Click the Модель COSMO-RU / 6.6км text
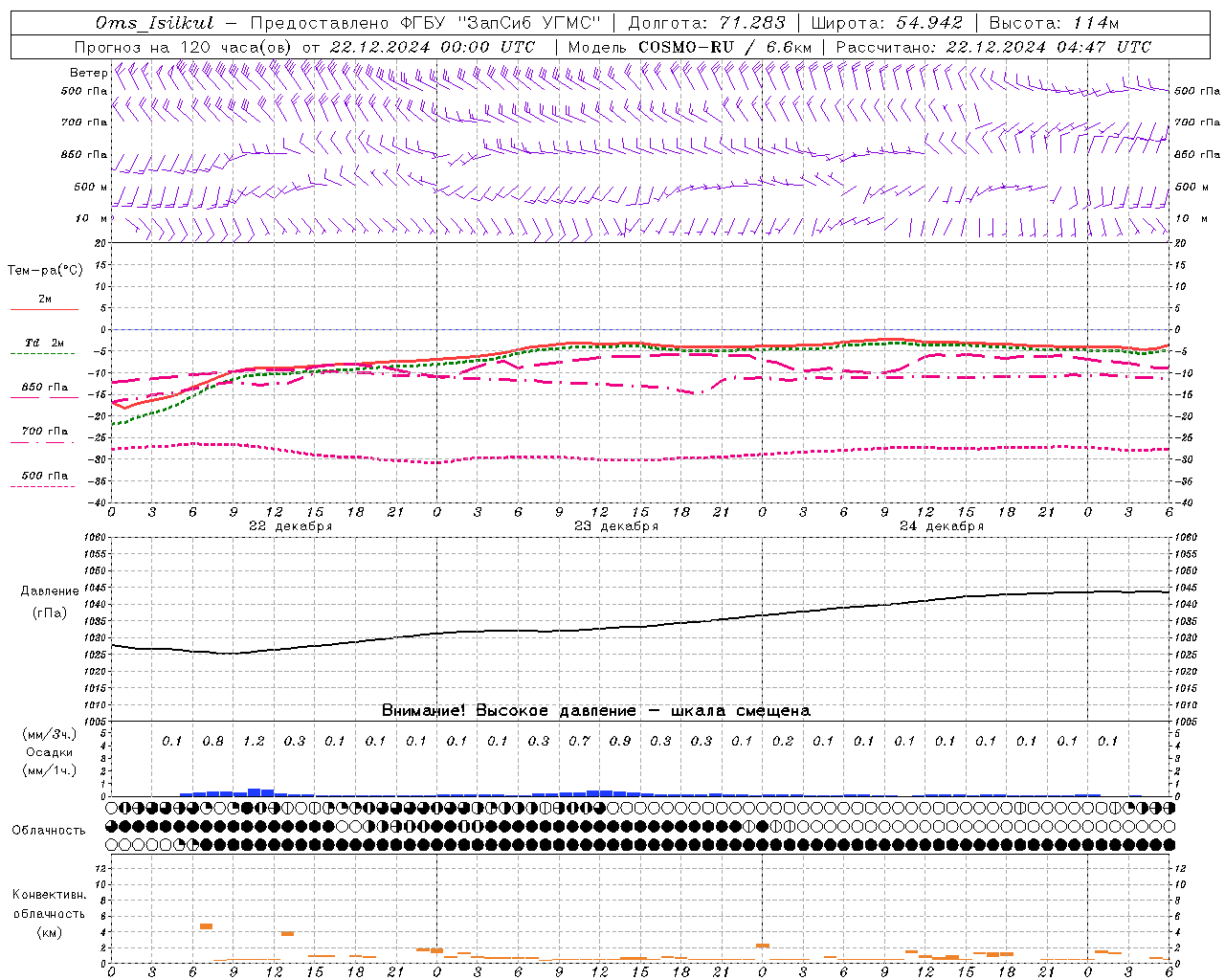 [x=690, y=47]
